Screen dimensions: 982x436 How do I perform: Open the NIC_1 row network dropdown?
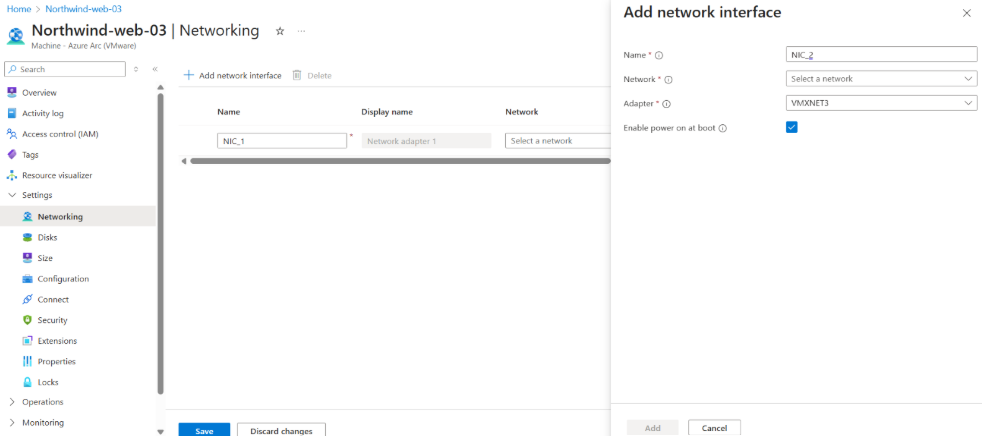coord(557,141)
